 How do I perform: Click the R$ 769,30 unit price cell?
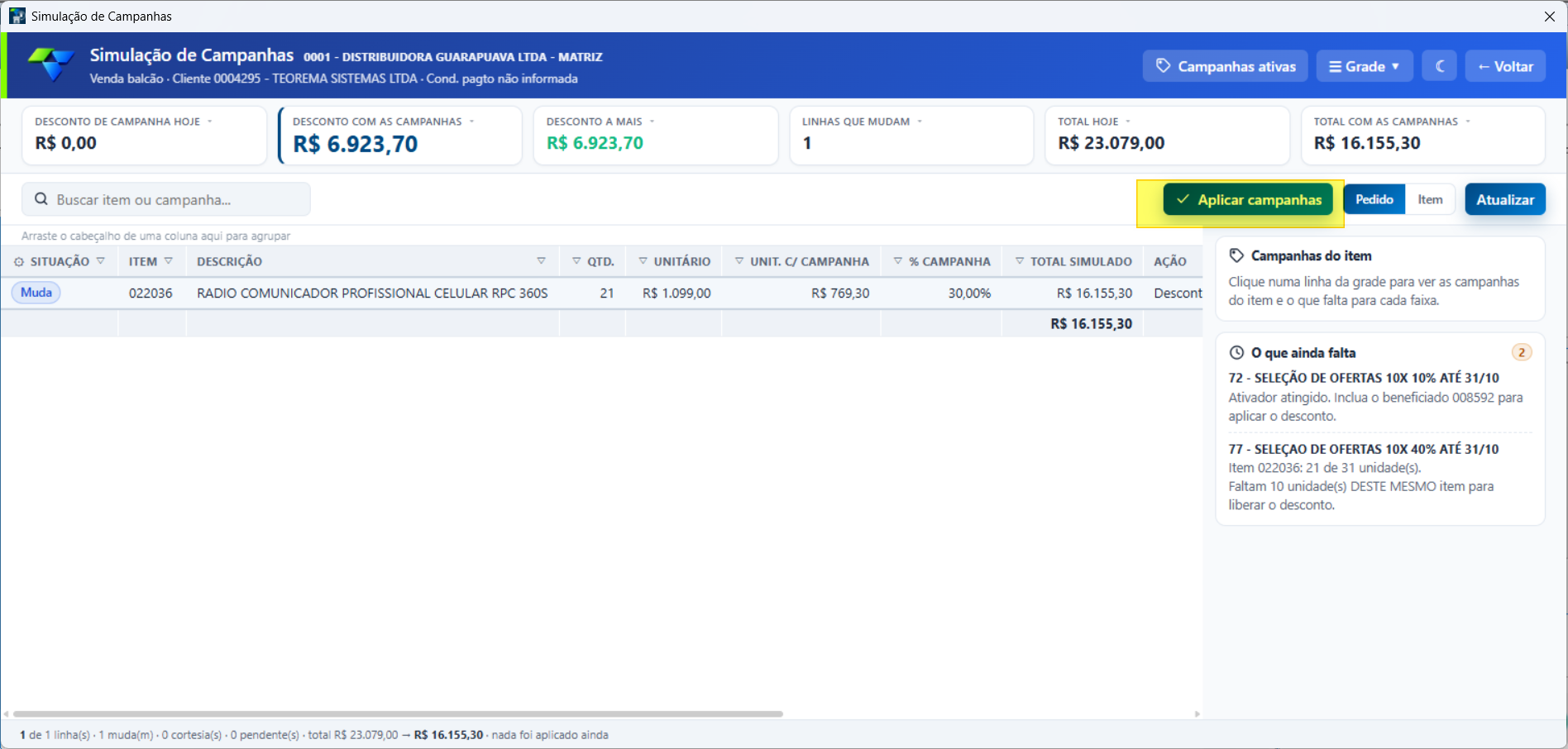[x=801, y=293]
